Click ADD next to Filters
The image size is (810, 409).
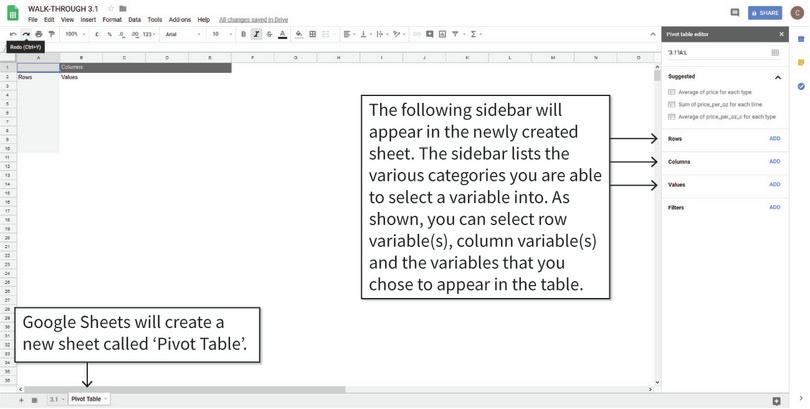click(x=775, y=207)
